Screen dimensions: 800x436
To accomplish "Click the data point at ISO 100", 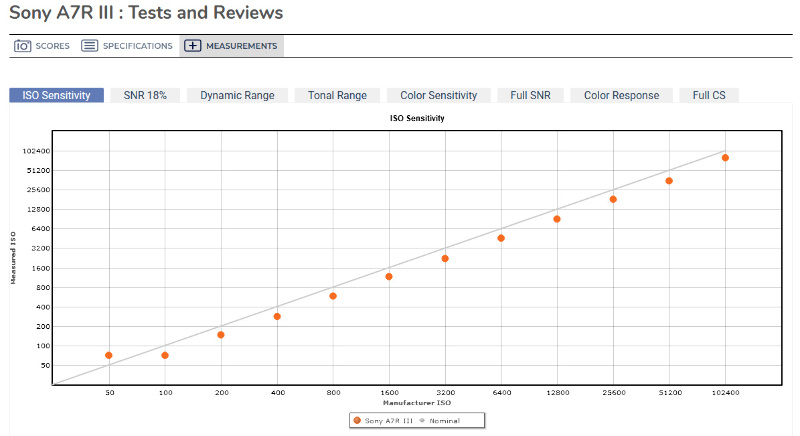I will (x=165, y=355).
